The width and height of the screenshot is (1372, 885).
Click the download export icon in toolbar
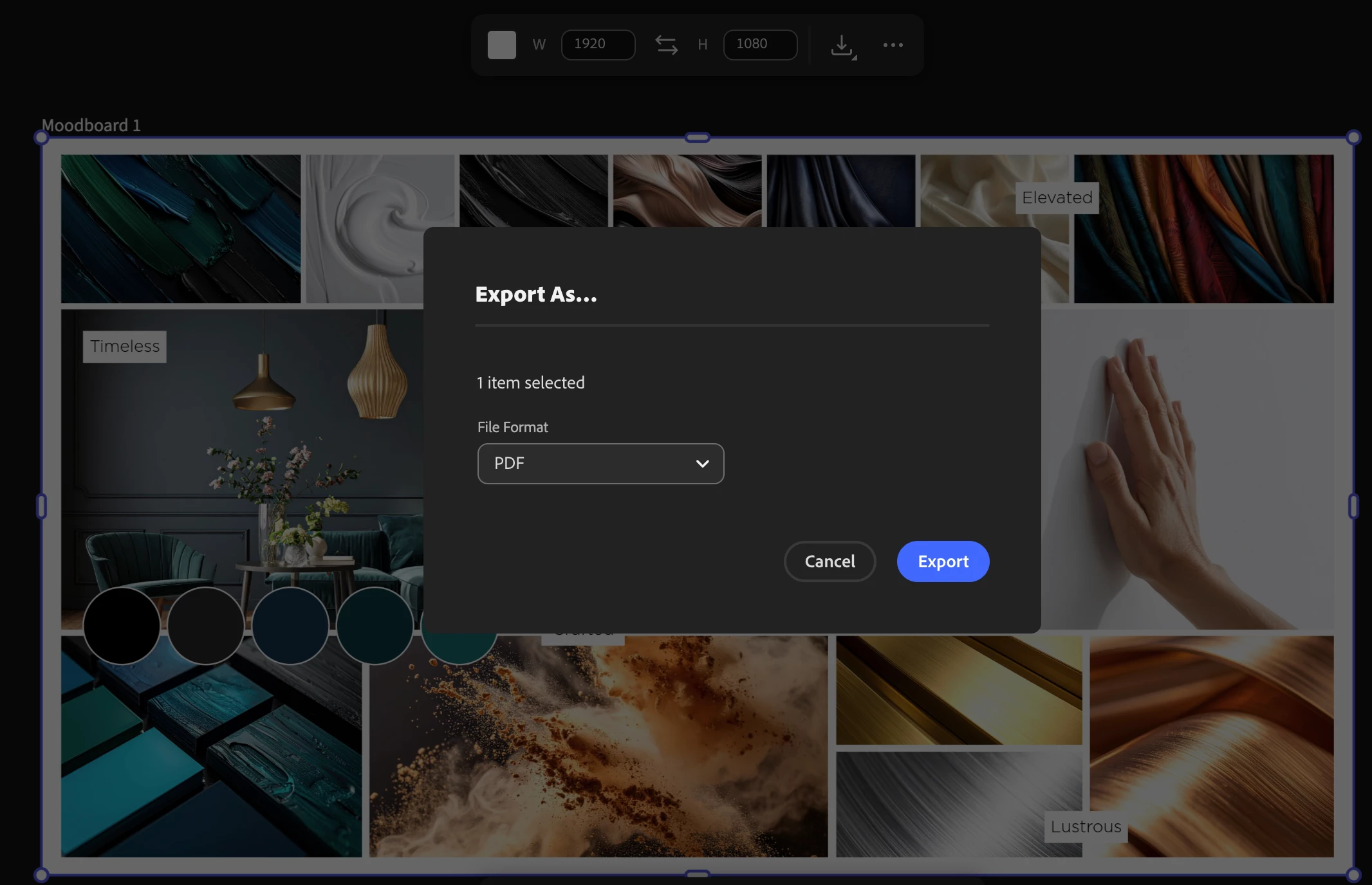pos(842,46)
